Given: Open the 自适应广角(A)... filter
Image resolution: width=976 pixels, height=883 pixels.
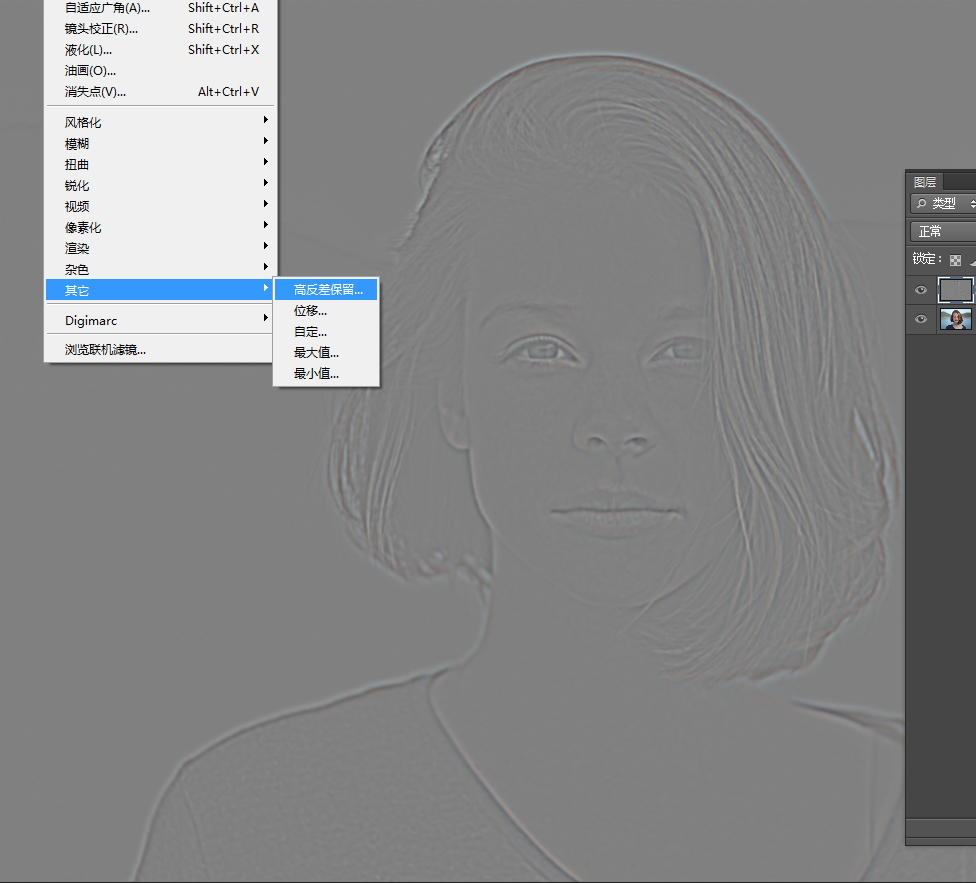Looking at the screenshot, I should [160, 8].
